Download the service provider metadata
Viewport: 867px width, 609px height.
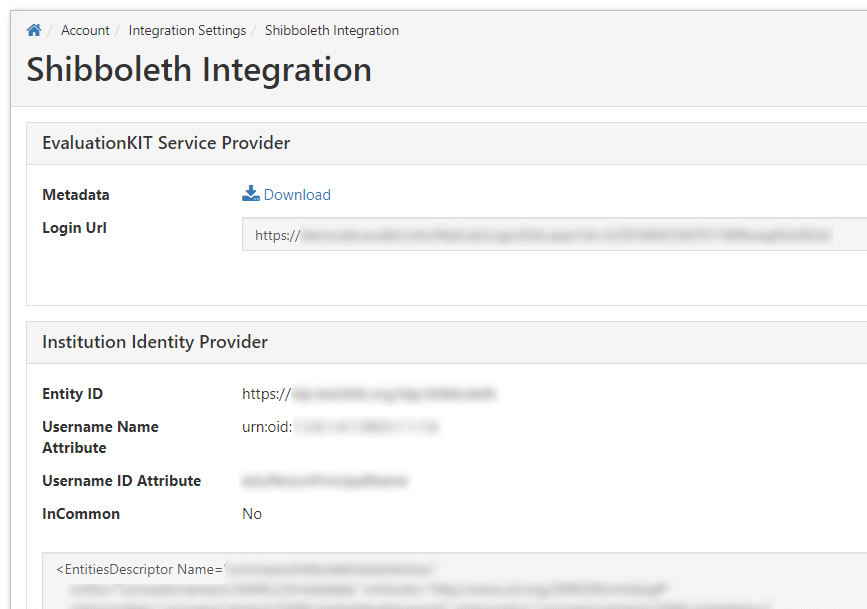pos(297,195)
